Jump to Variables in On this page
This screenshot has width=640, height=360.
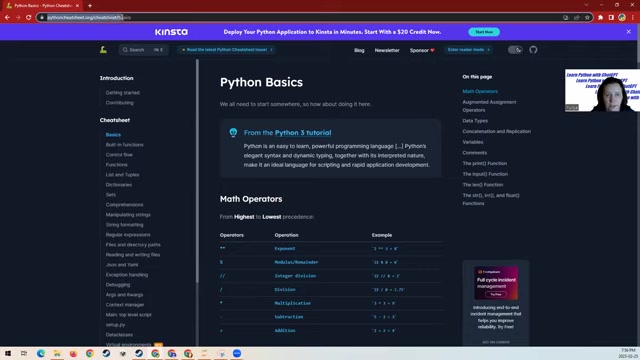pyautogui.click(x=473, y=142)
